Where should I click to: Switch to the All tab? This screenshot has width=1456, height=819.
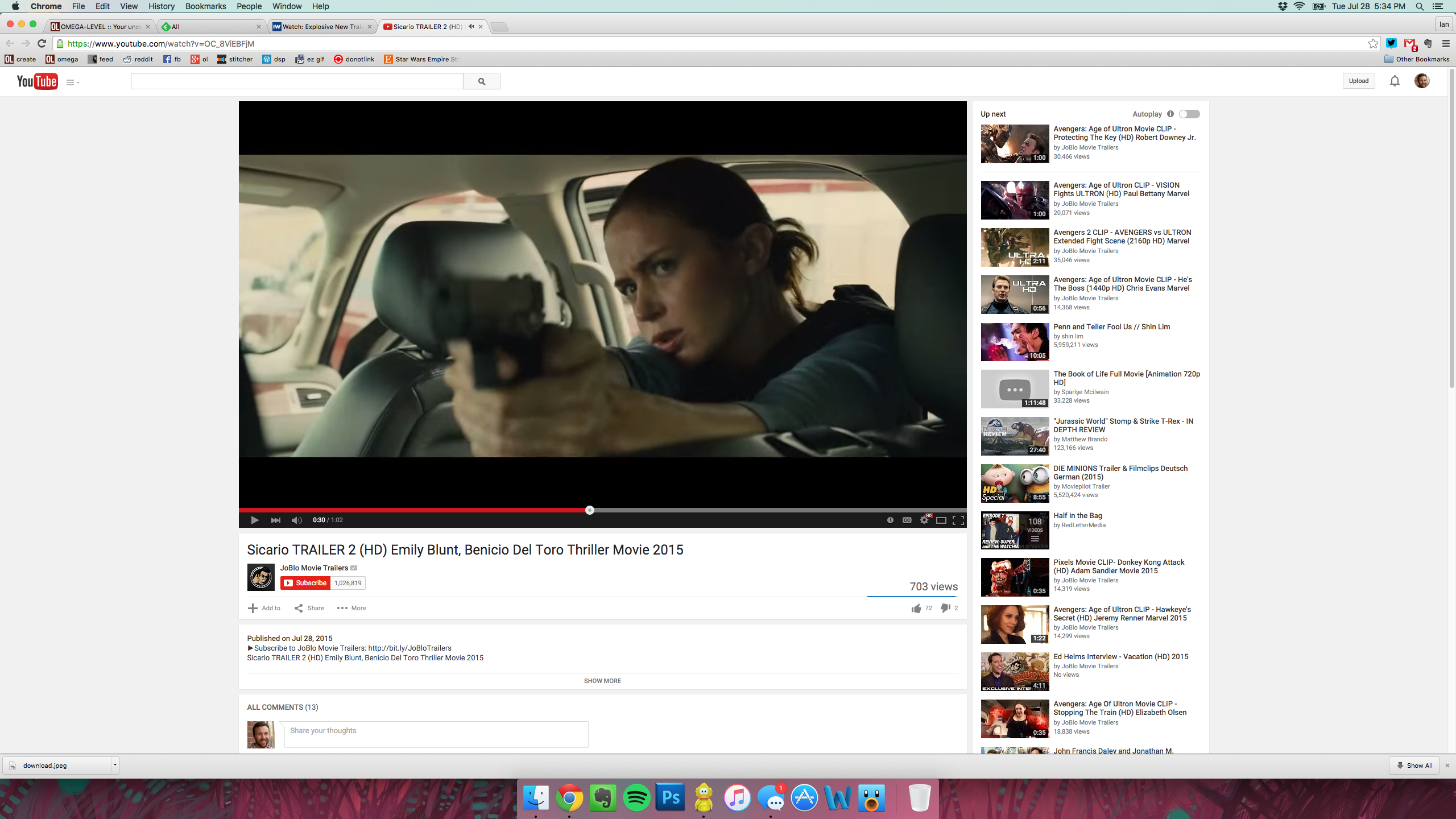211,27
